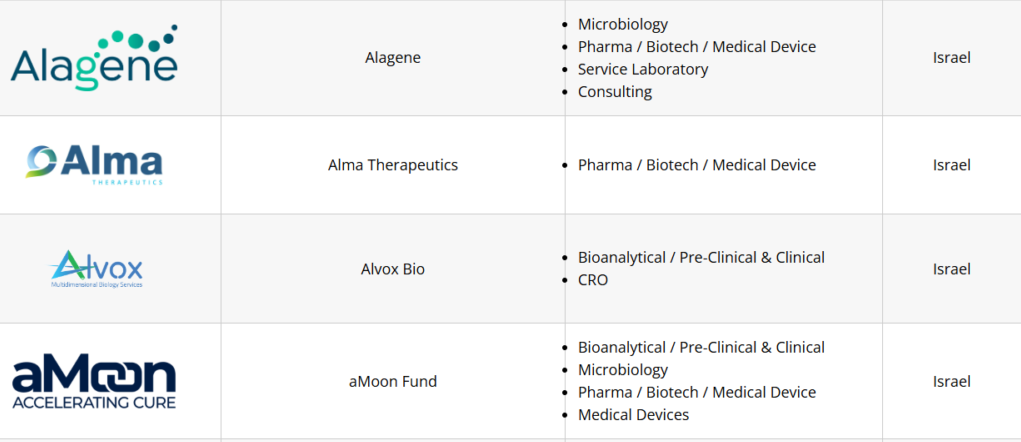
Task: Click the Alvox Bio logo
Action: pos(97,269)
